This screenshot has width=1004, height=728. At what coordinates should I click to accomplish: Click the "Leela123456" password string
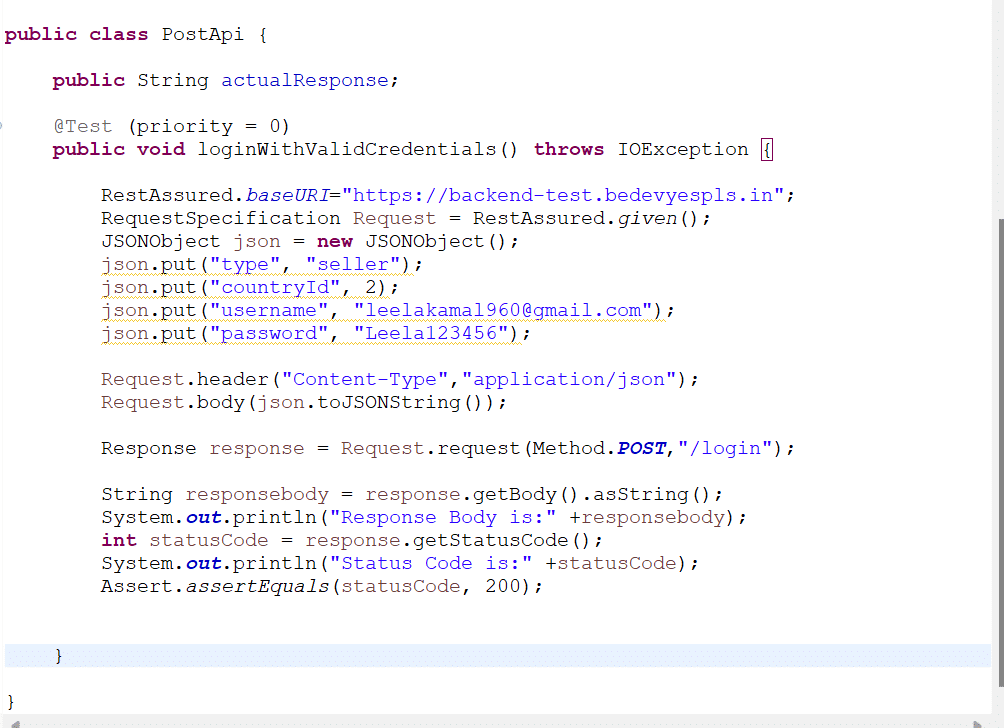pyautogui.click(x=431, y=334)
